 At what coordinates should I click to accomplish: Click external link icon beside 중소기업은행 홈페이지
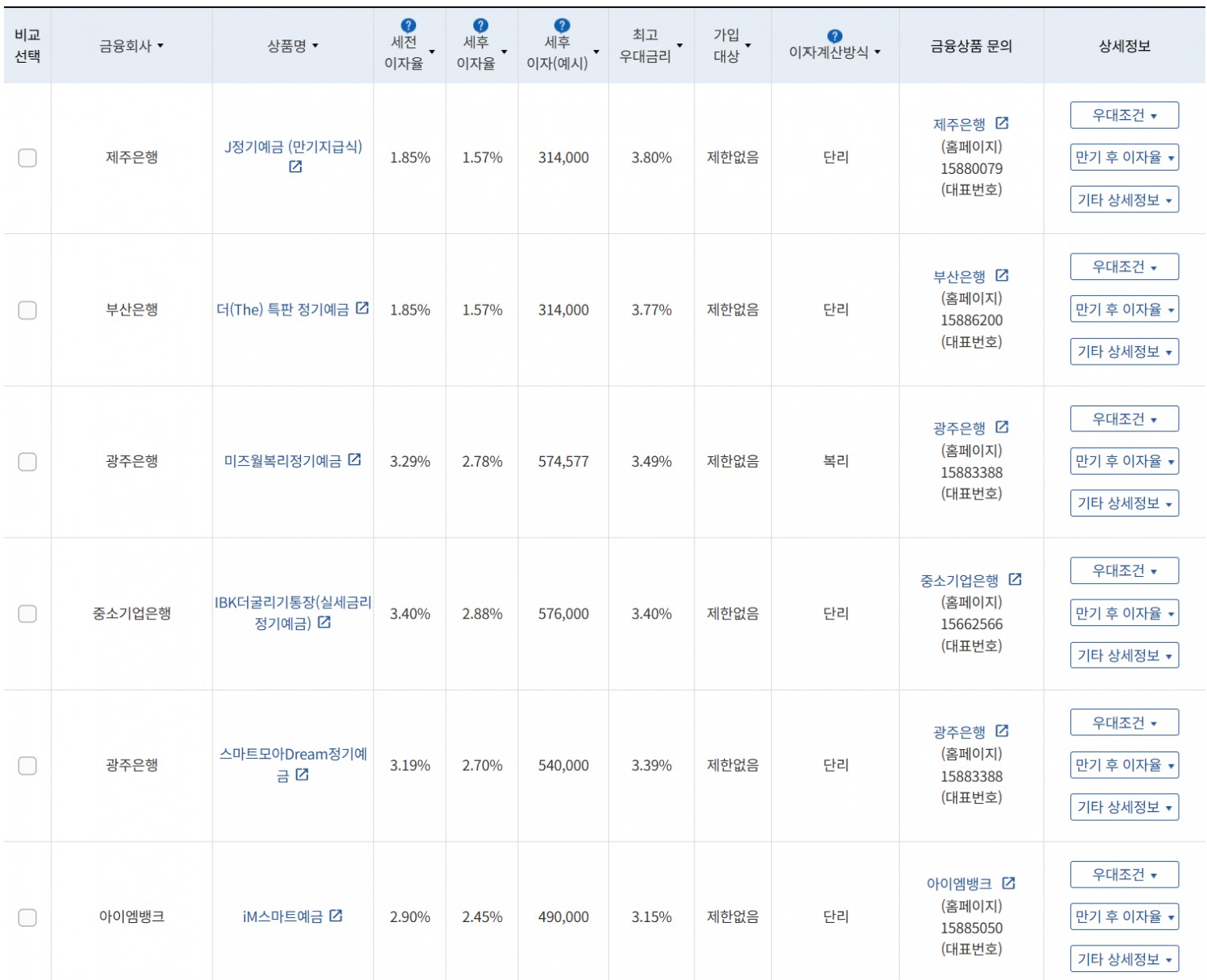[1015, 579]
